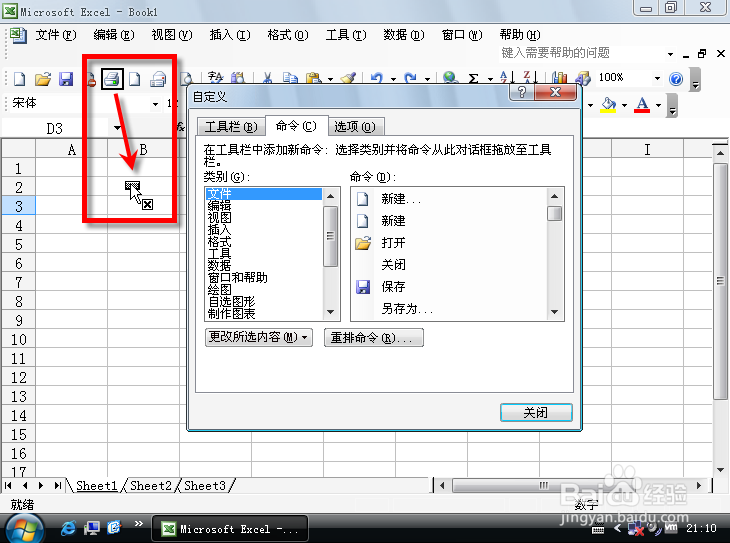The image size is (730, 543).
Task: Open the Fill Color dropdown arrow
Action: (624, 105)
